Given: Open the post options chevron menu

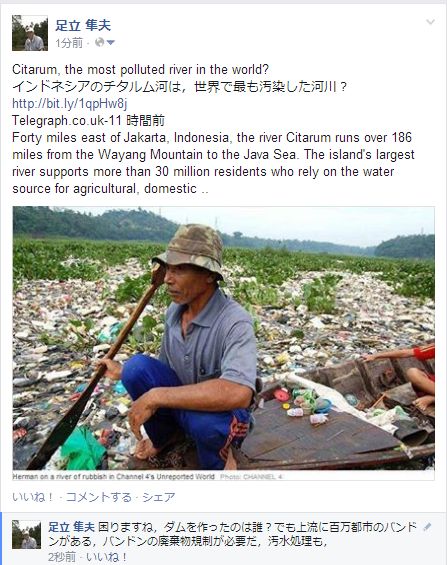Looking at the screenshot, I should click(430, 22).
